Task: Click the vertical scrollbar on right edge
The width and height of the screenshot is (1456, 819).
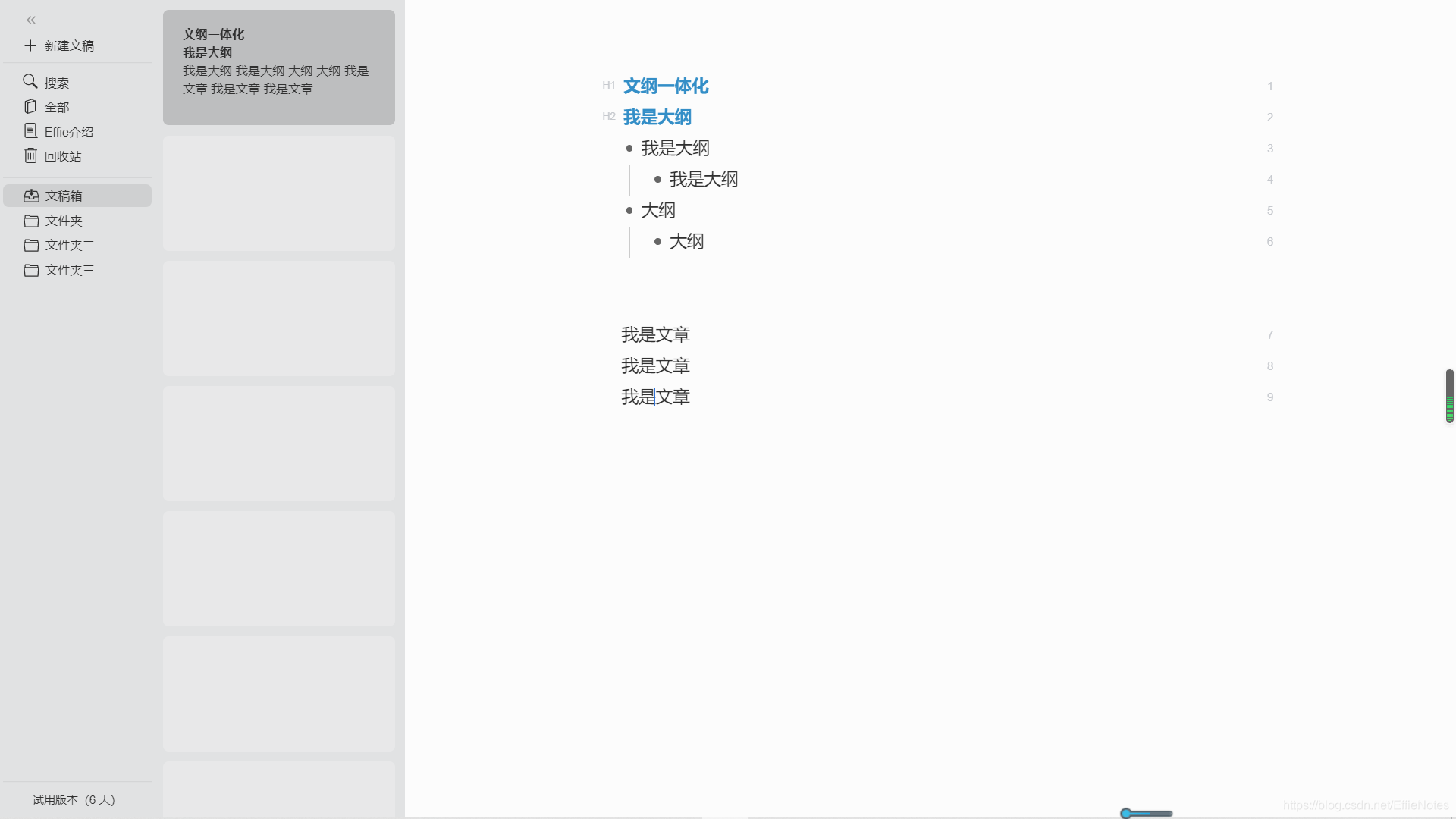Action: (x=1449, y=396)
